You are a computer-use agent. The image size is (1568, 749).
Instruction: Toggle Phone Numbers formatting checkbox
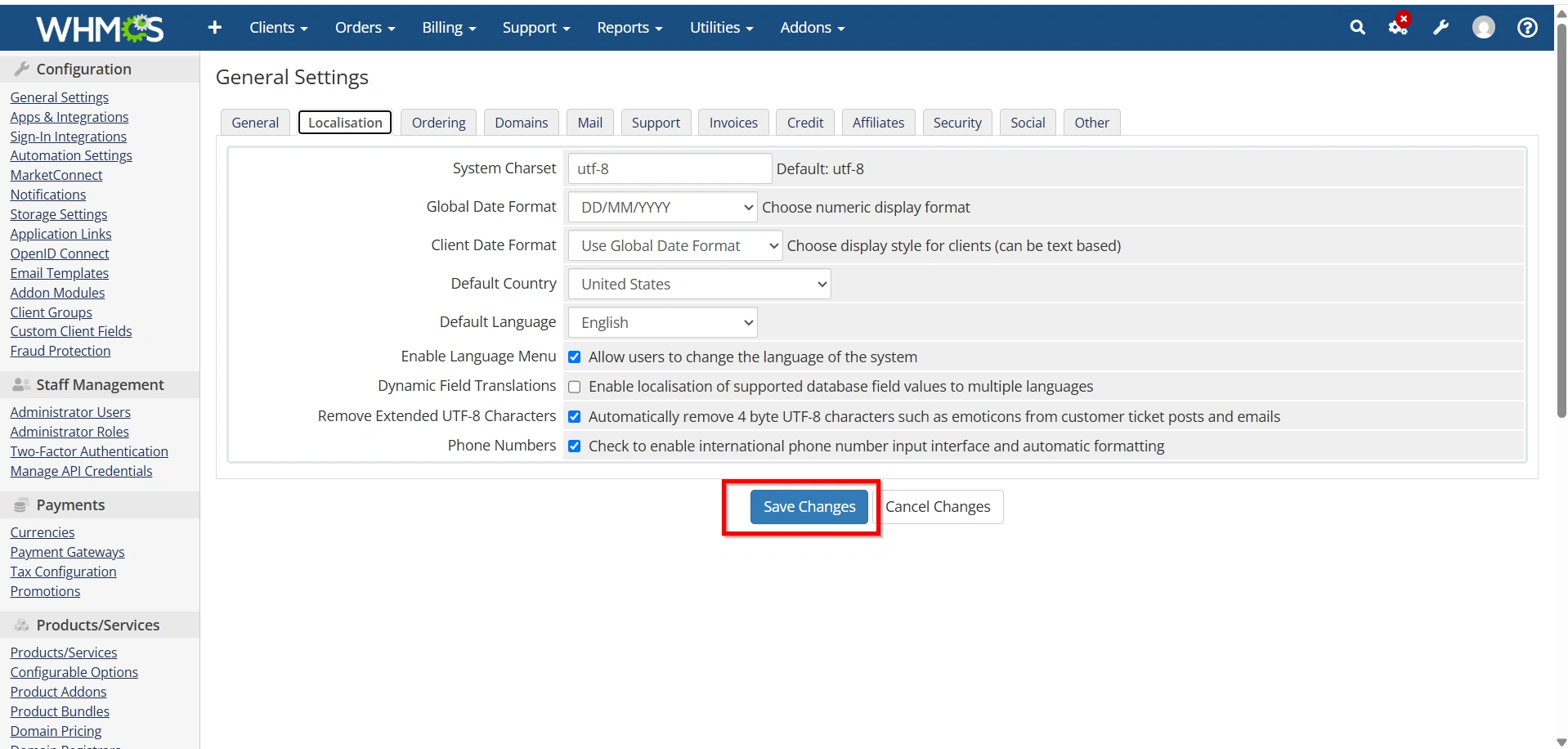click(575, 446)
